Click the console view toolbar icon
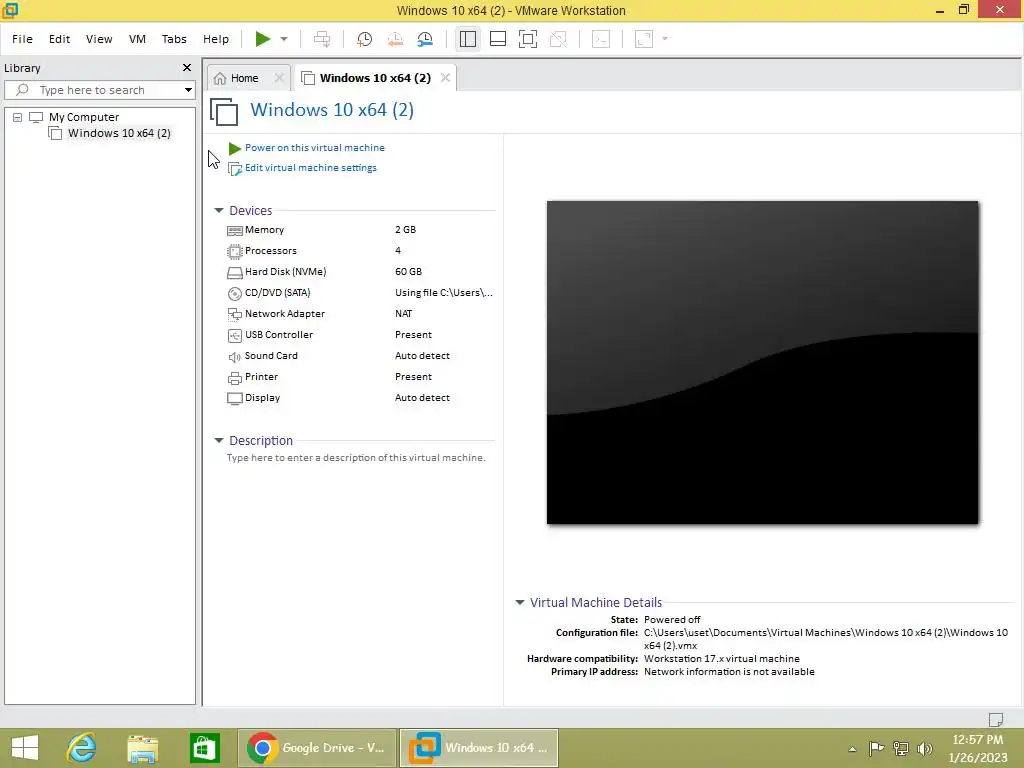The width and height of the screenshot is (1024, 768). pyautogui.click(x=601, y=39)
